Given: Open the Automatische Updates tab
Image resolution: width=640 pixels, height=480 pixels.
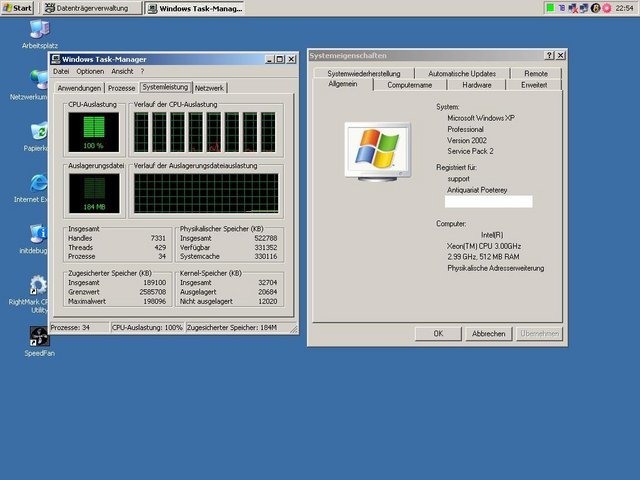Looking at the screenshot, I should (x=462, y=73).
